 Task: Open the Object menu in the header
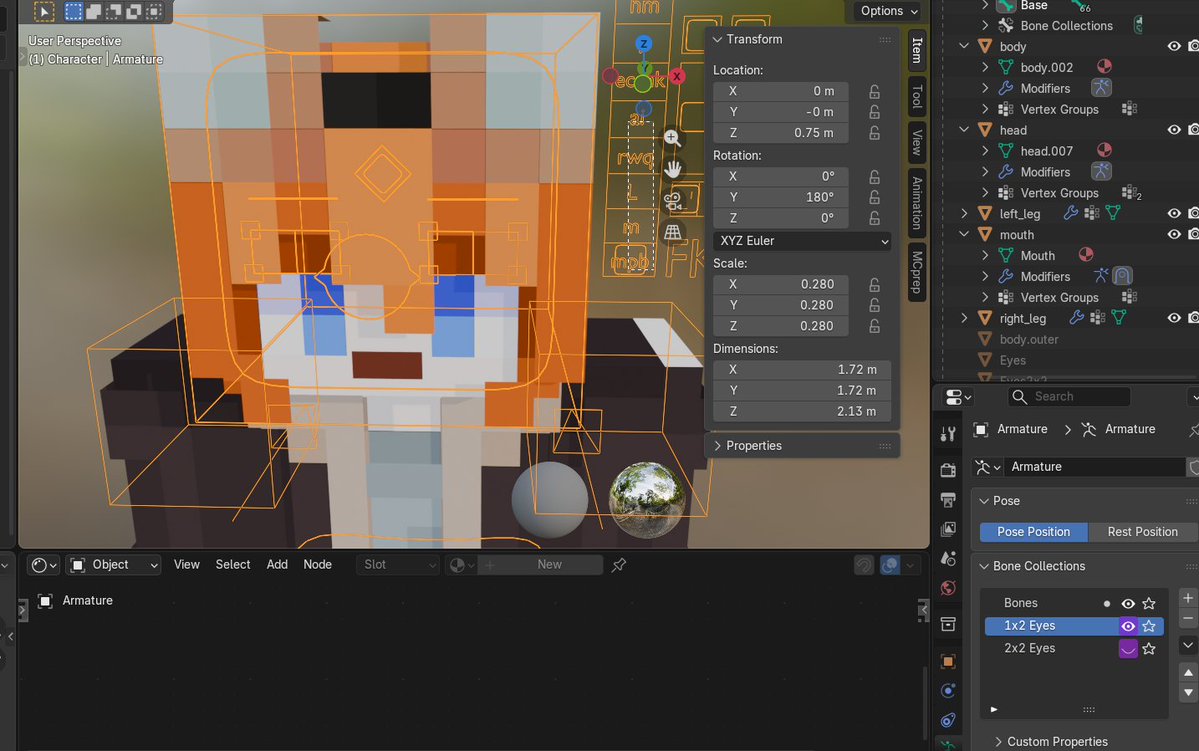112,564
